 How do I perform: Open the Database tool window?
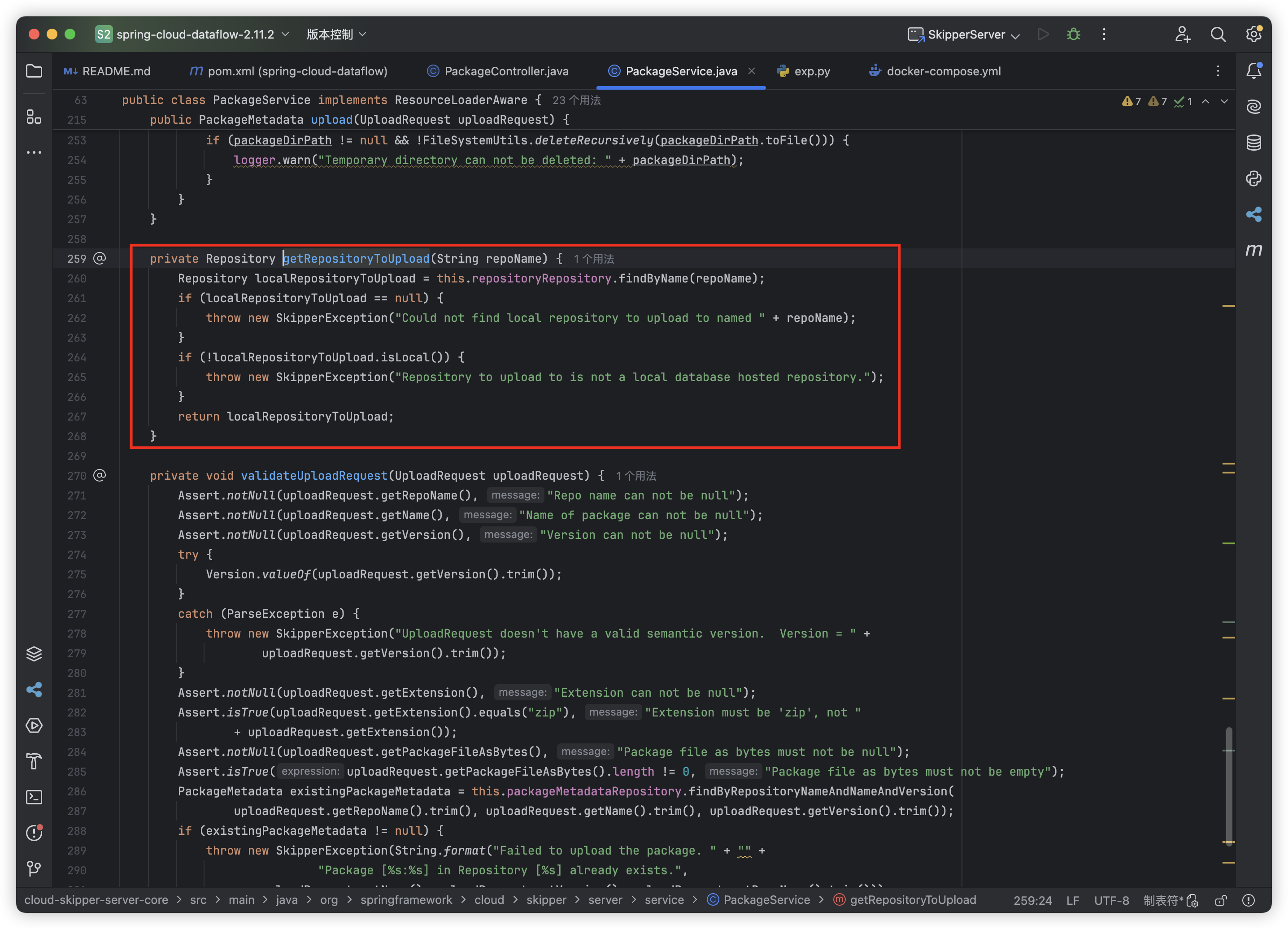tap(1254, 143)
